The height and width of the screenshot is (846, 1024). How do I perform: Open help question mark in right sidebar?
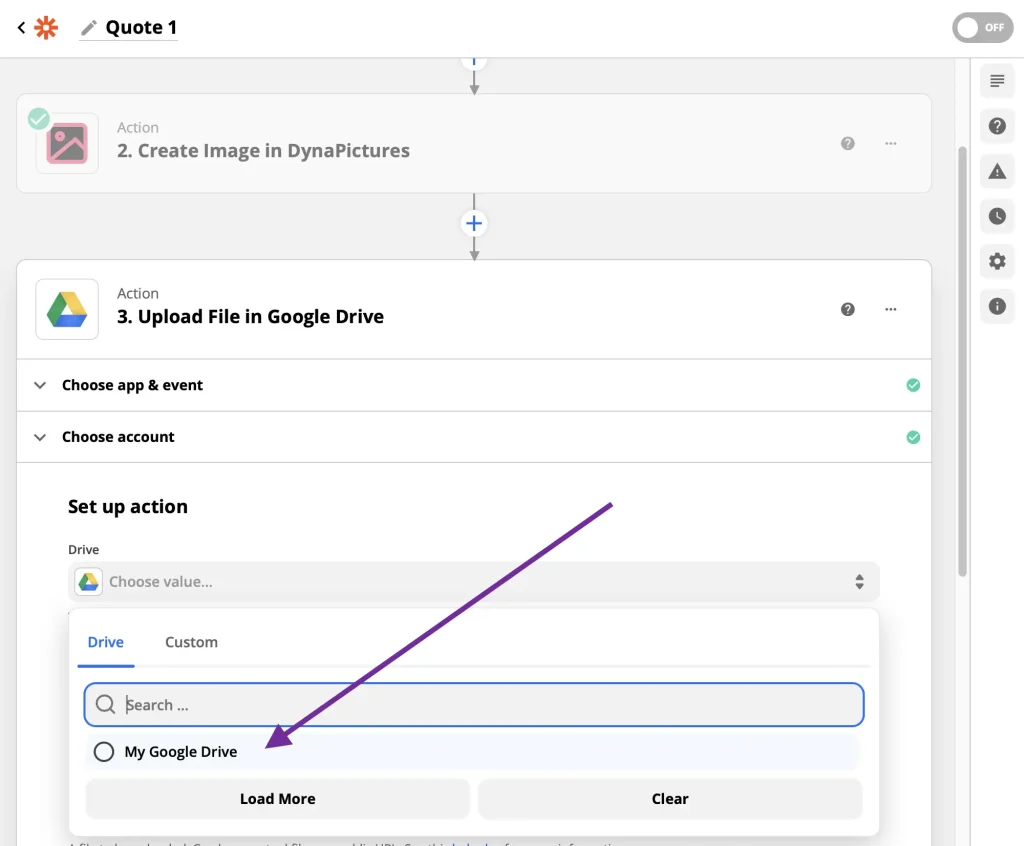click(x=997, y=126)
